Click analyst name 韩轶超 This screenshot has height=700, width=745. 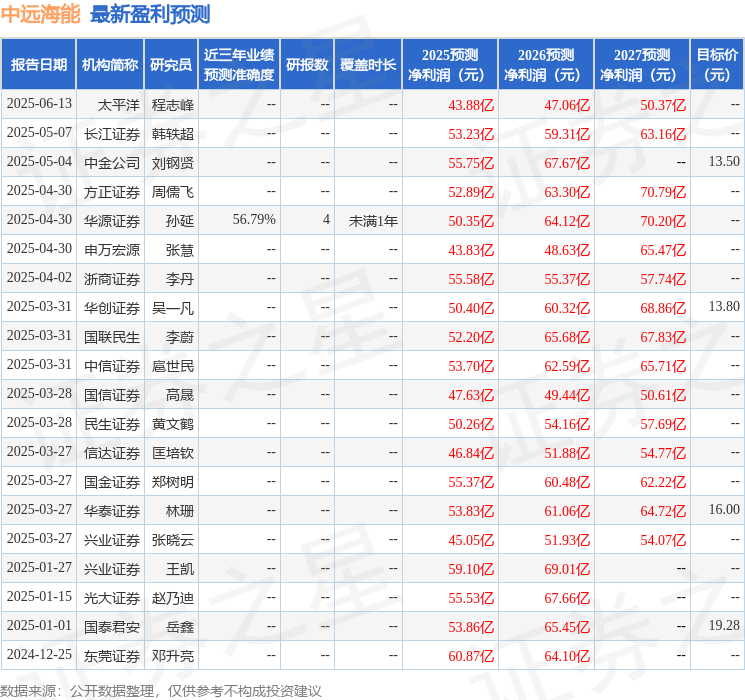(x=172, y=134)
